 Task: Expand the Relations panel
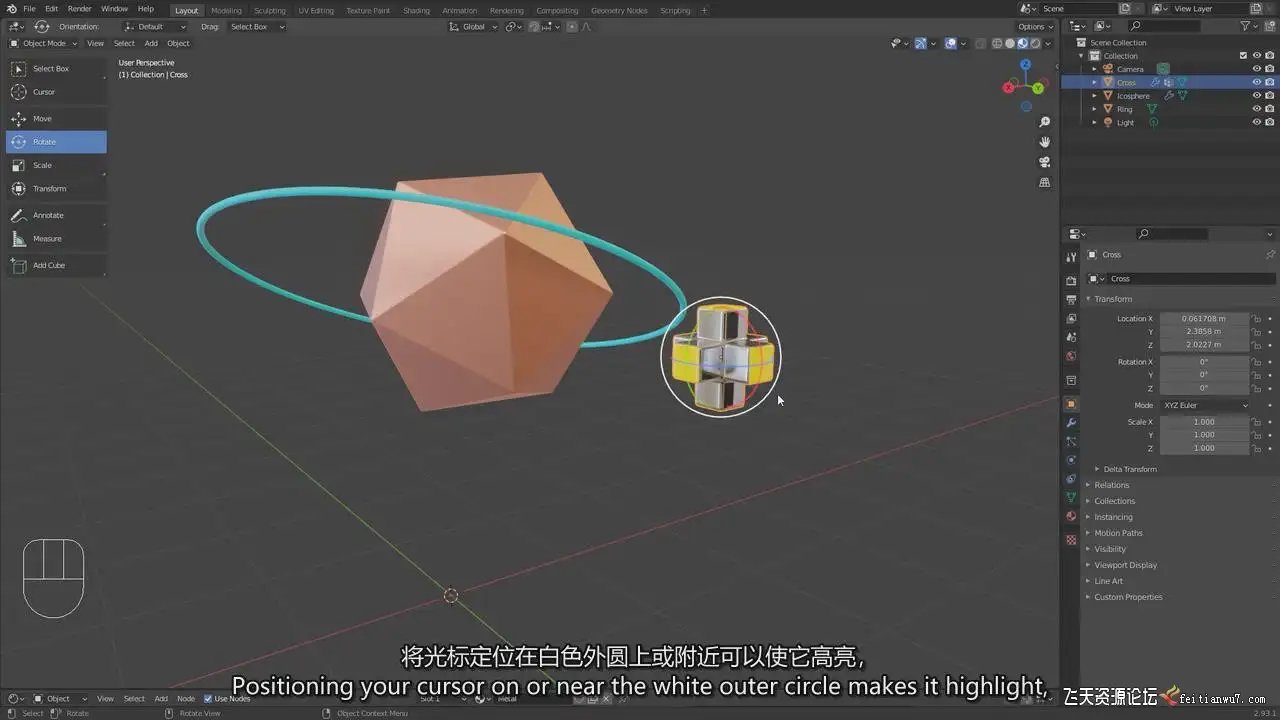1111,485
